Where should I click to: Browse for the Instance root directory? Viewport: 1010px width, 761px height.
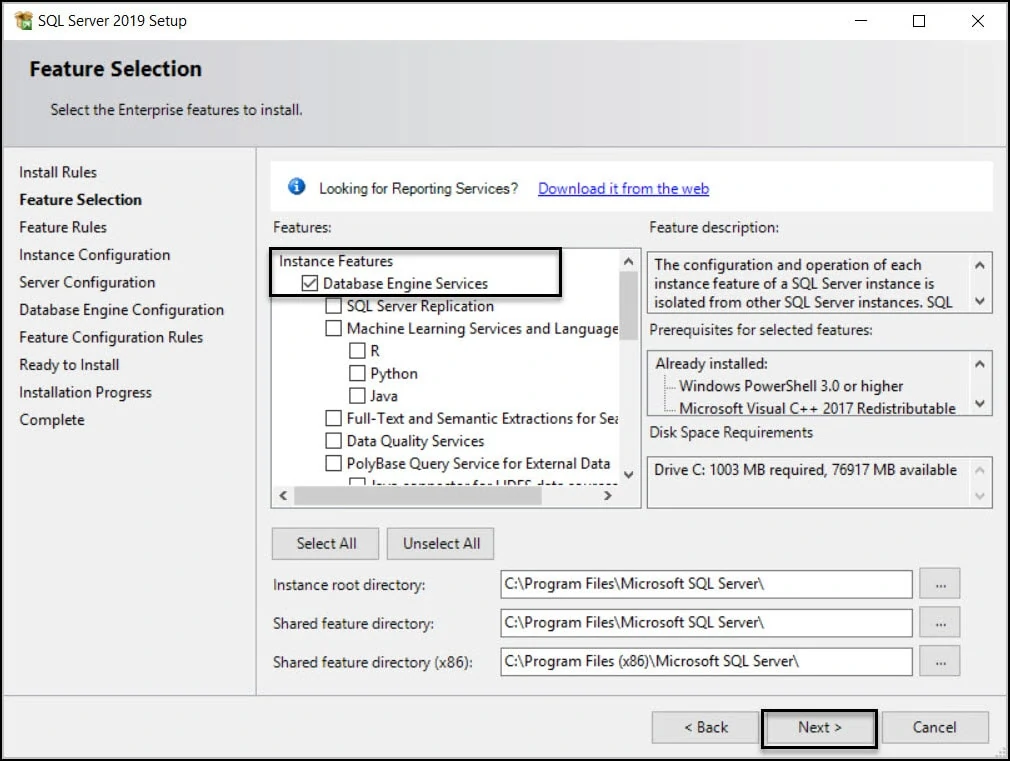pyautogui.click(x=940, y=584)
